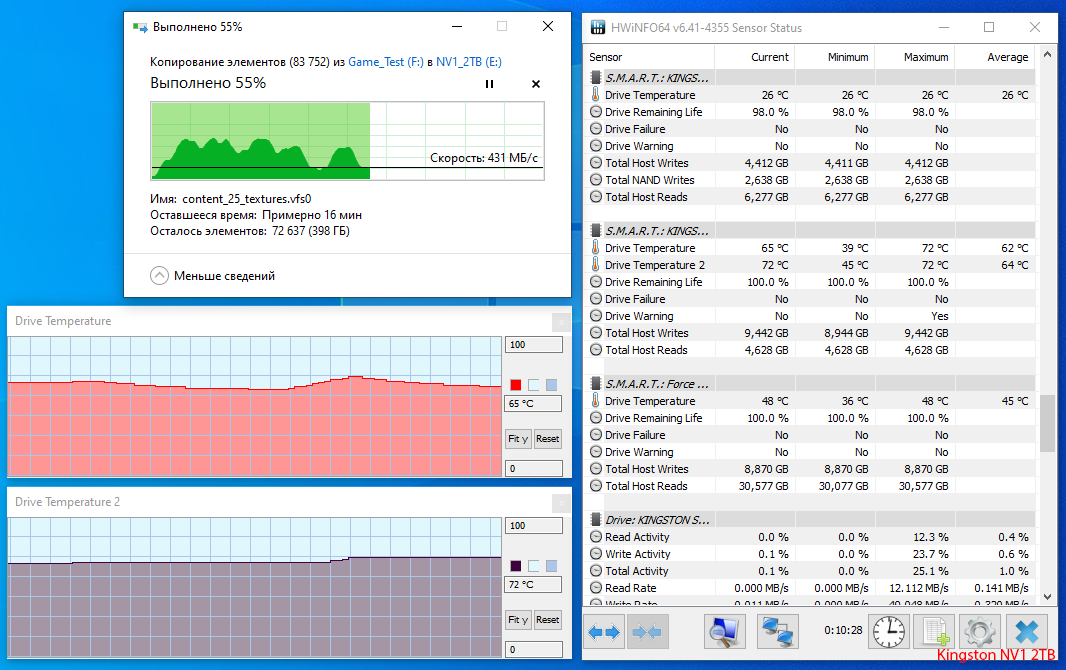
Task: Click the 0 minimum field in Drive Temperature 2 graph
Action: pos(534,649)
